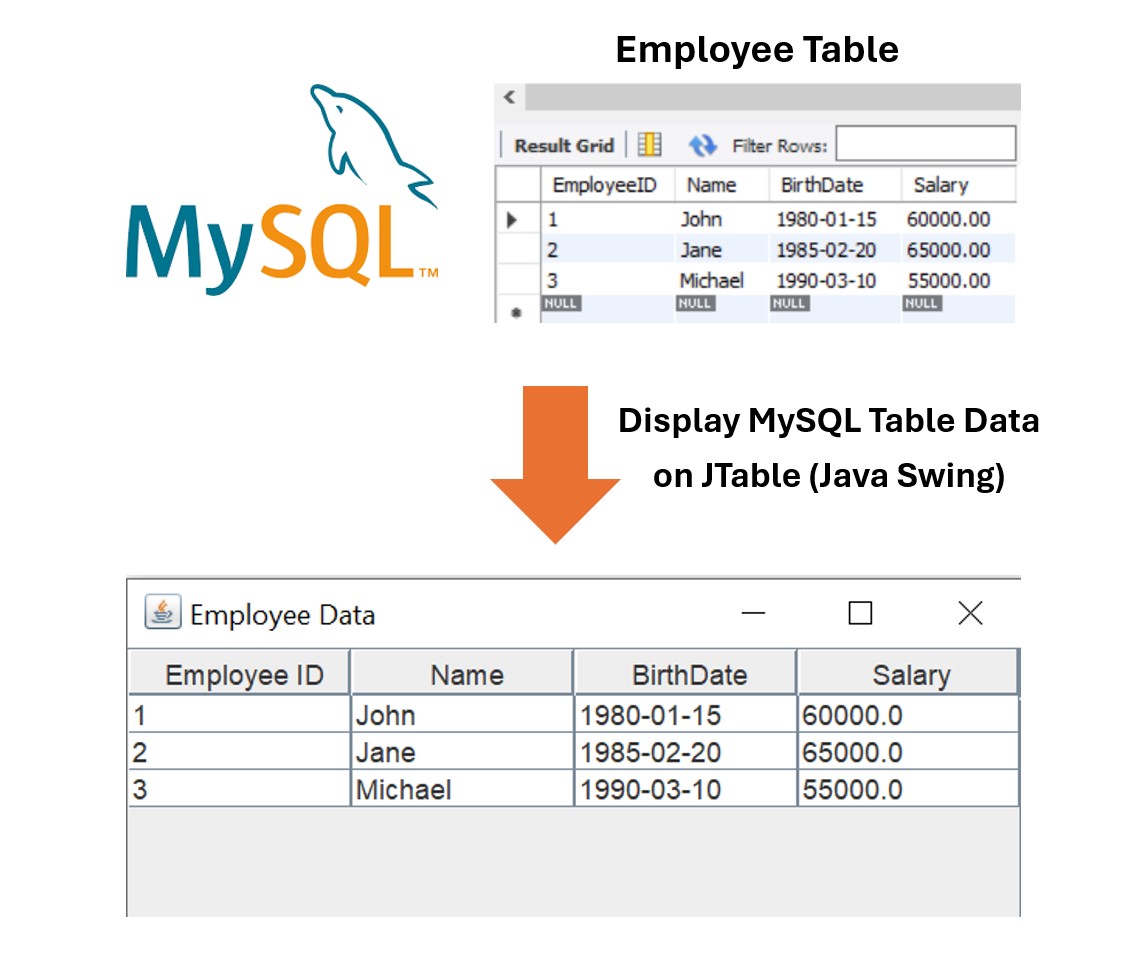Click Employee ID cell 3 in the JTable
The width and height of the screenshot is (1123, 974).
tap(239, 789)
